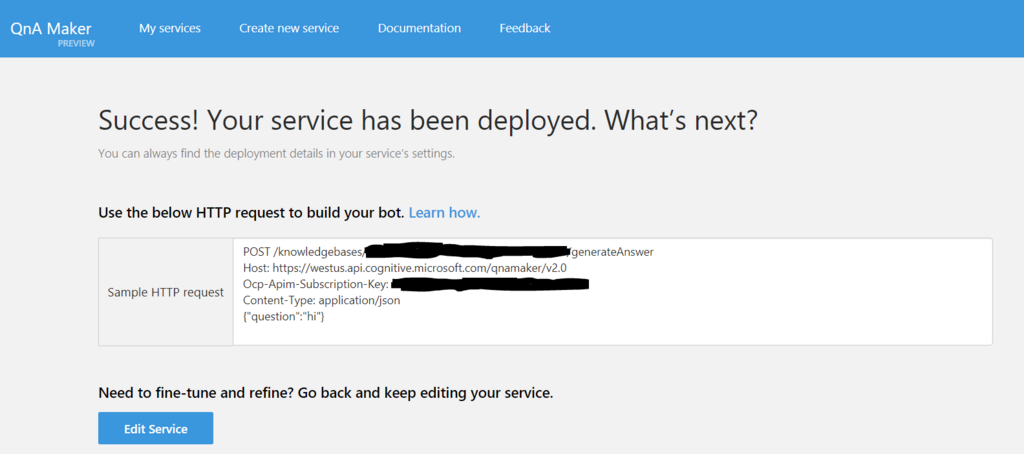Follow the Learn how link
Viewport: 1024px width, 454px height.
pyautogui.click(x=444, y=213)
